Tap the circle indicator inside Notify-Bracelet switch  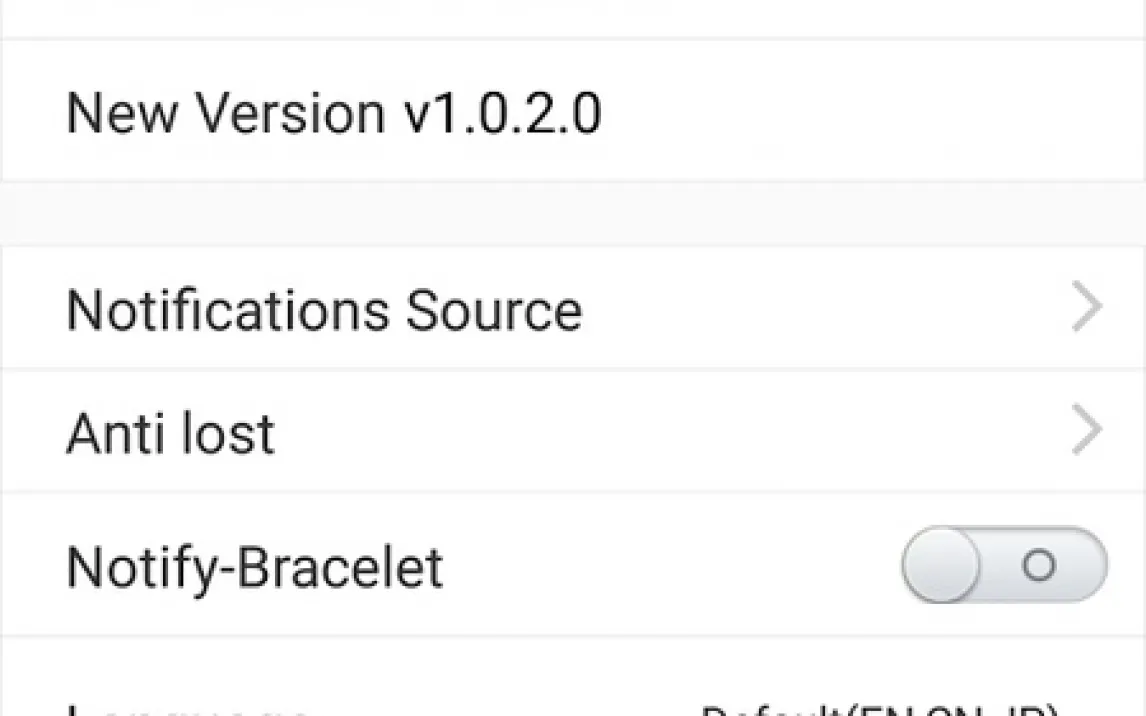click(1039, 566)
